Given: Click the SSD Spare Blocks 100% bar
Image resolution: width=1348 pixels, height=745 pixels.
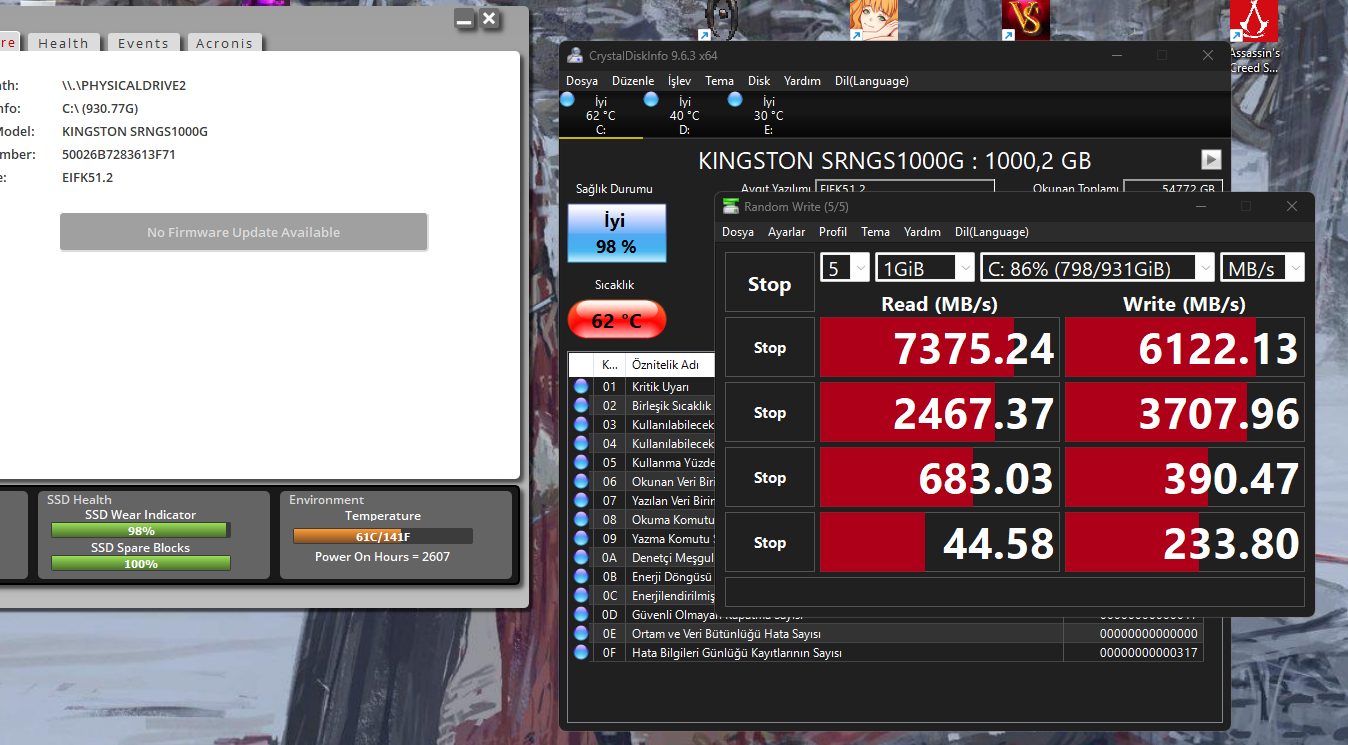Looking at the screenshot, I should coord(140,564).
